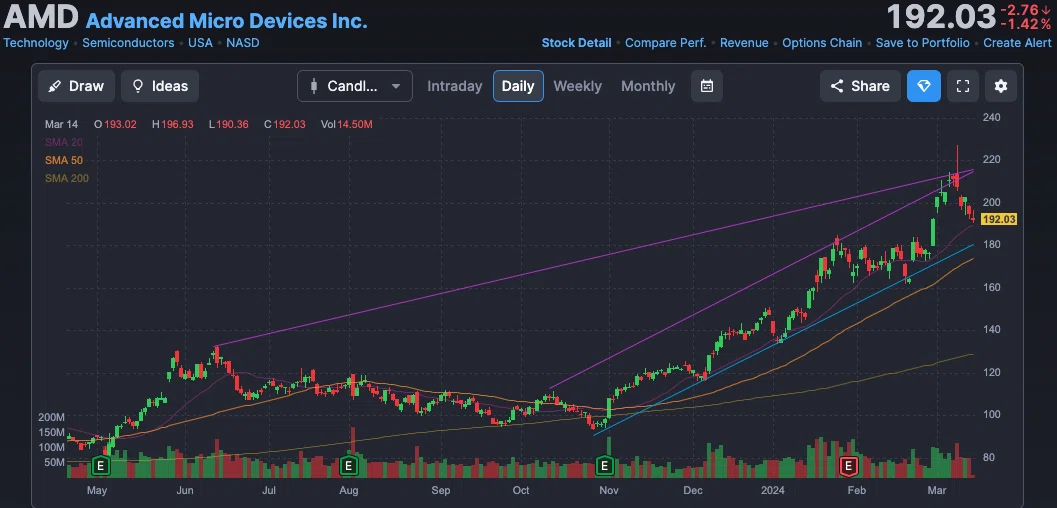Click the Vol 14.50M readout
Viewport: 1057px width, 508px height.
346,125
